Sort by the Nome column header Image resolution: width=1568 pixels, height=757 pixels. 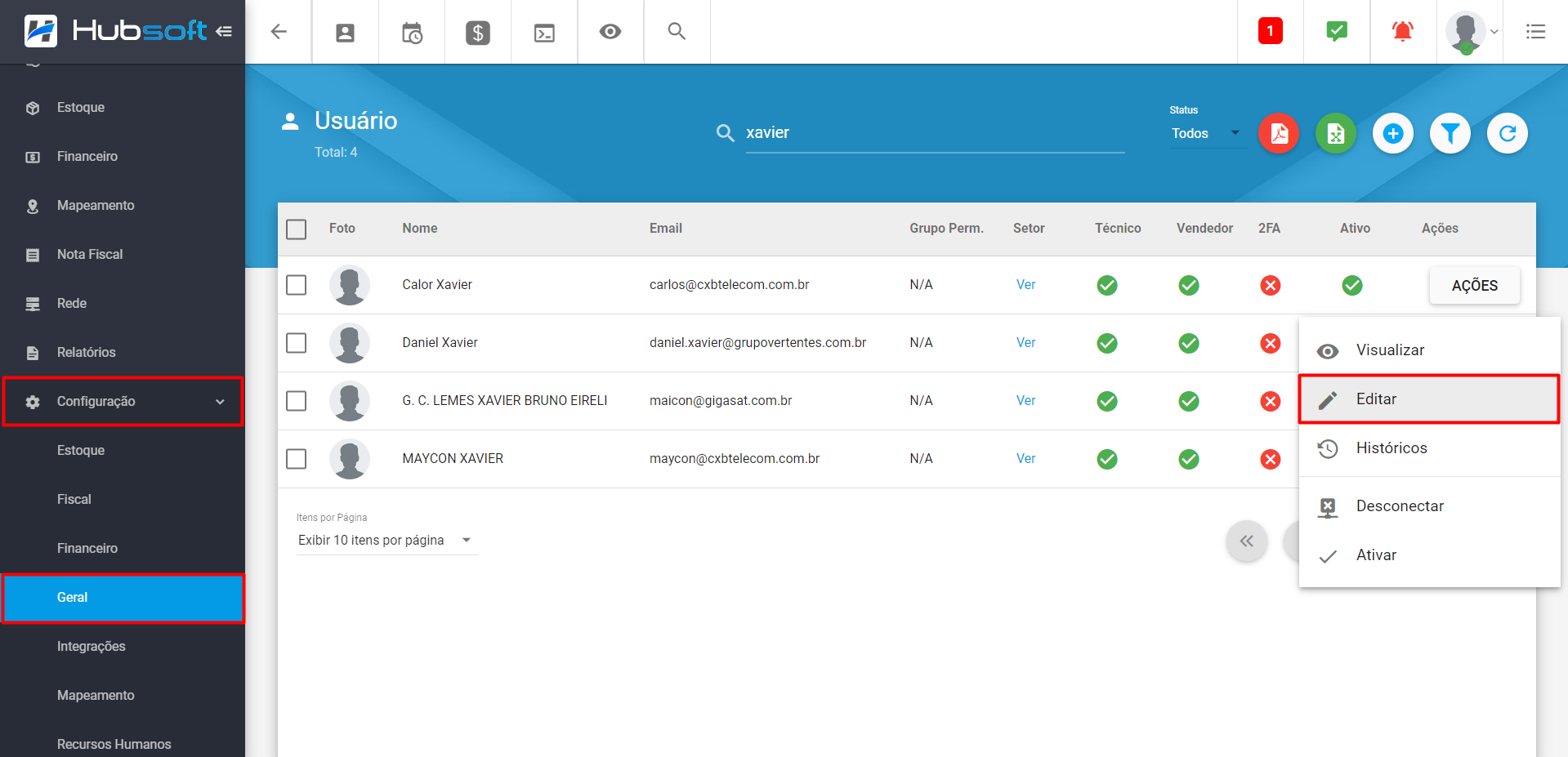[420, 229]
